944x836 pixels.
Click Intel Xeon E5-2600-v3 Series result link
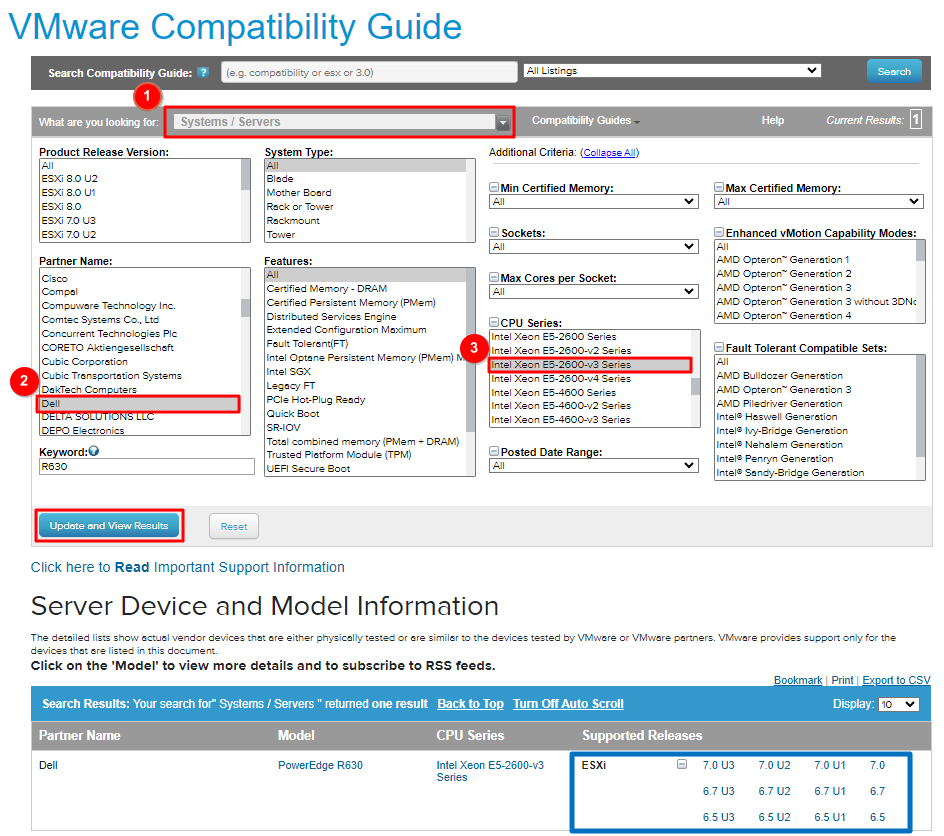coord(490,771)
